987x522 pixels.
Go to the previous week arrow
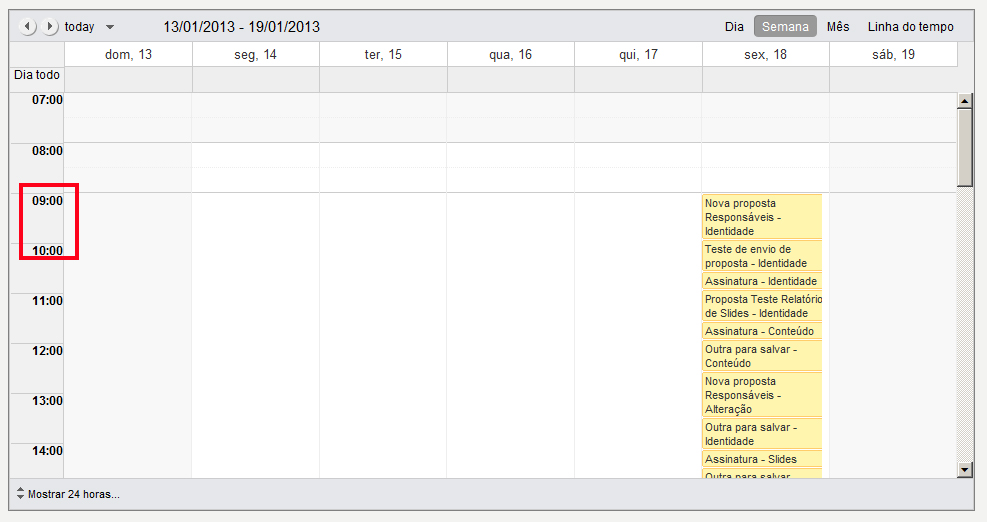click(28, 27)
